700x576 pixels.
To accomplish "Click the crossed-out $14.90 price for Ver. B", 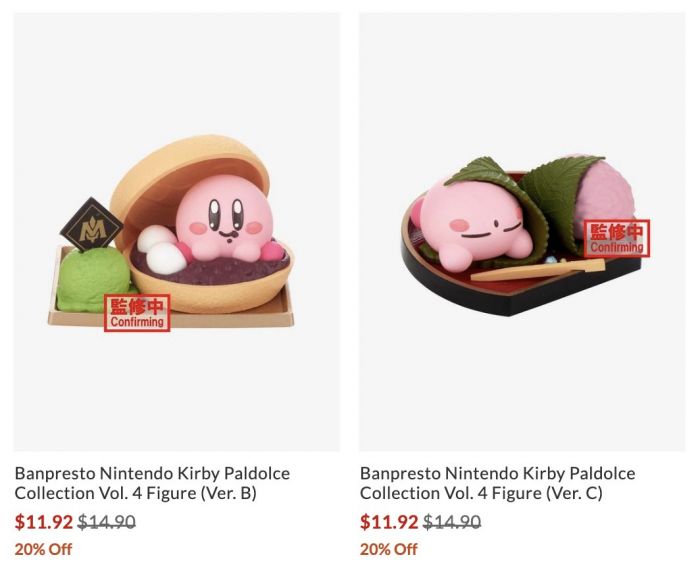I will (x=106, y=522).
